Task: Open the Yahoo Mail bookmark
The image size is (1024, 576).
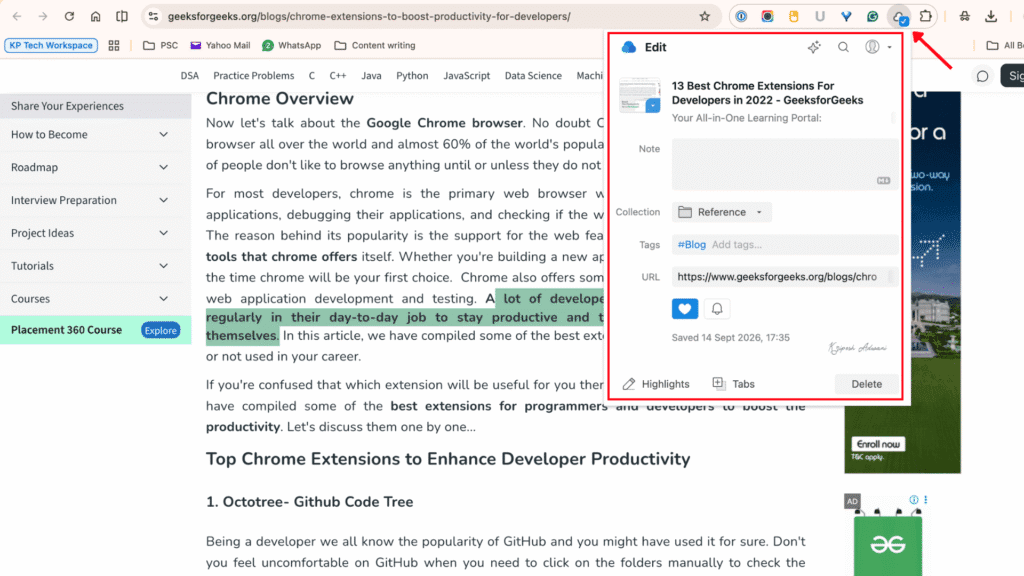Action: [220, 45]
